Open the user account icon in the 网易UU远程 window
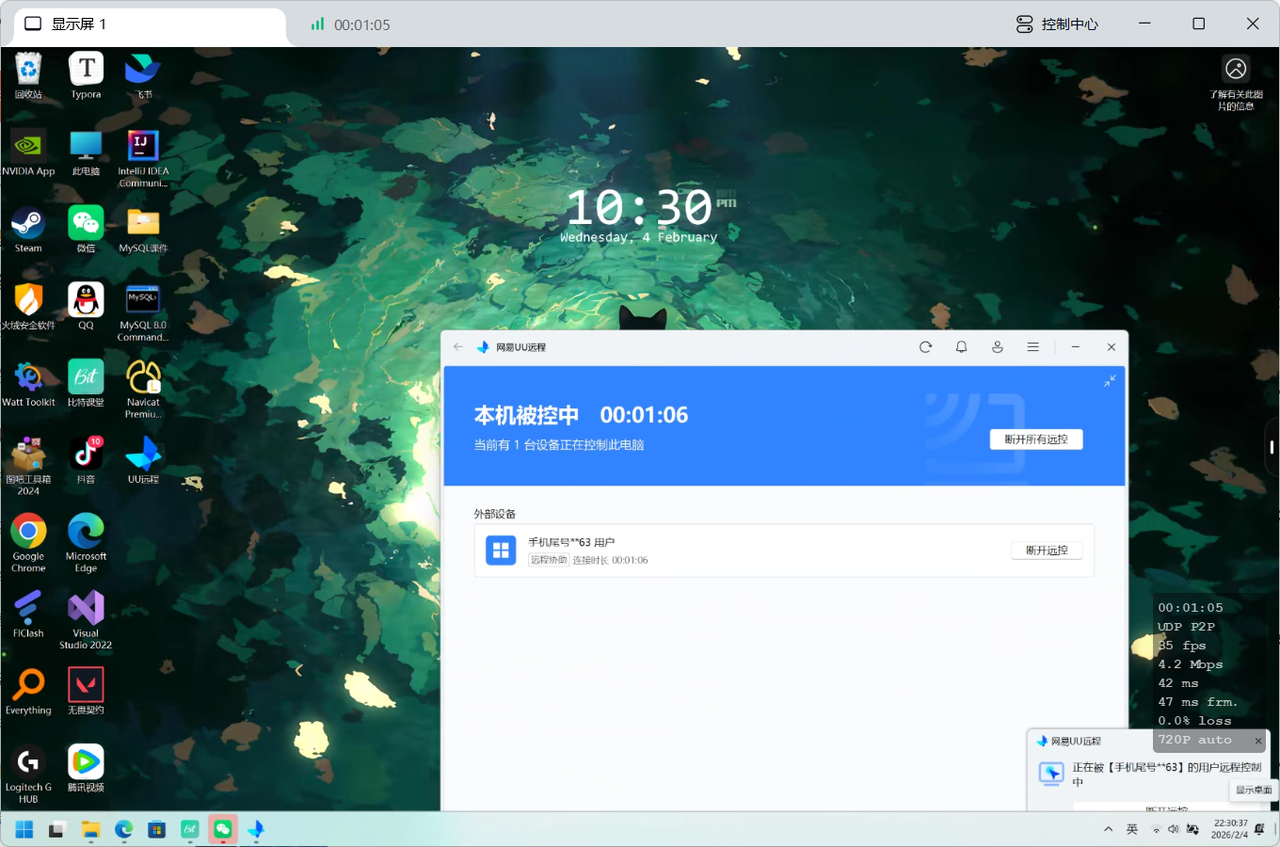The image size is (1280, 847). pyautogui.click(x=997, y=347)
